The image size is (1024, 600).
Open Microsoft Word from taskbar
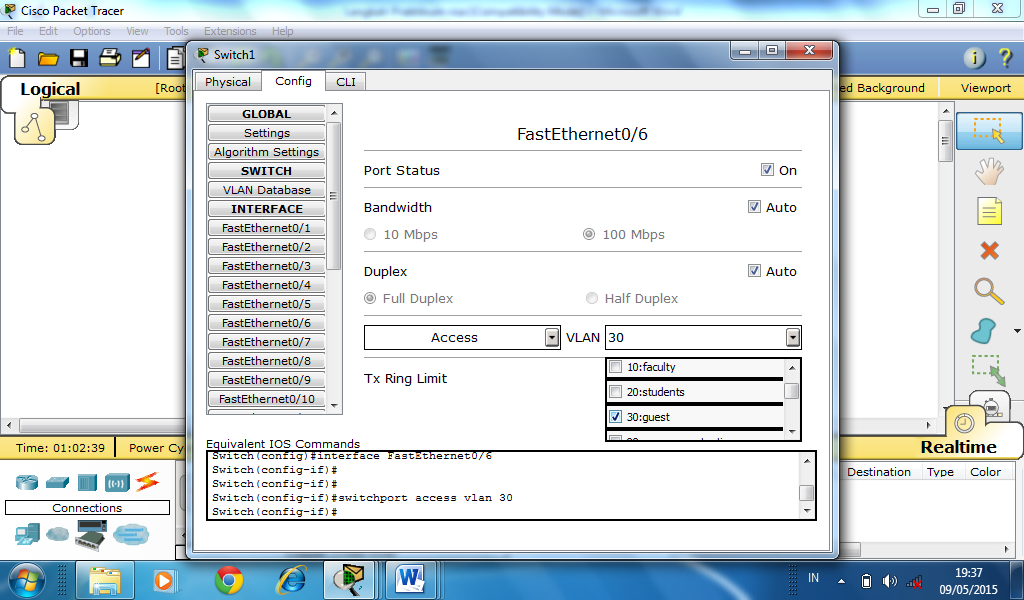tap(410, 580)
